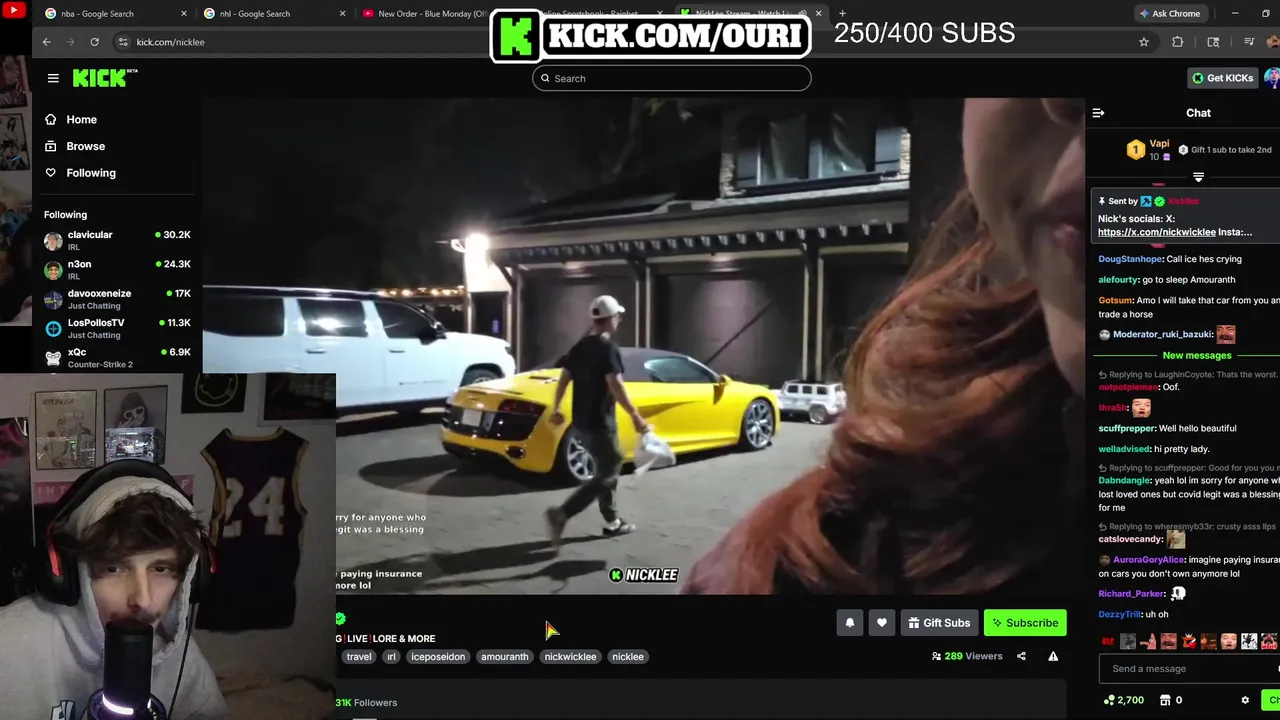The height and width of the screenshot is (720, 1280).
Task: Open davooxeneize channel in Following list
Action: [117, 299]
